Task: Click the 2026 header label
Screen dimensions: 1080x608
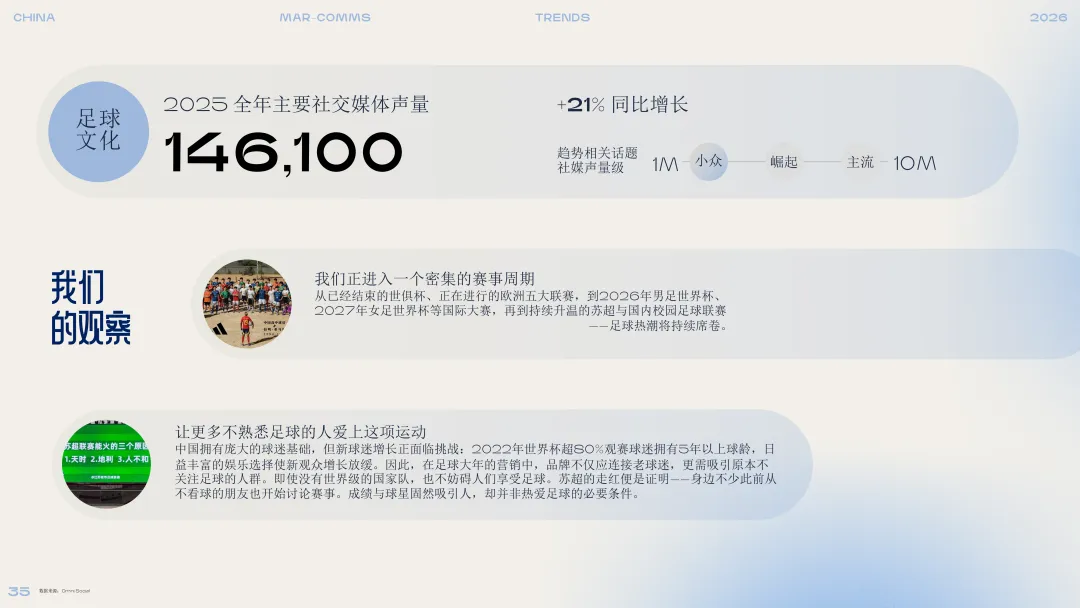Action: pyautogui.click(x=1048, y=18)
